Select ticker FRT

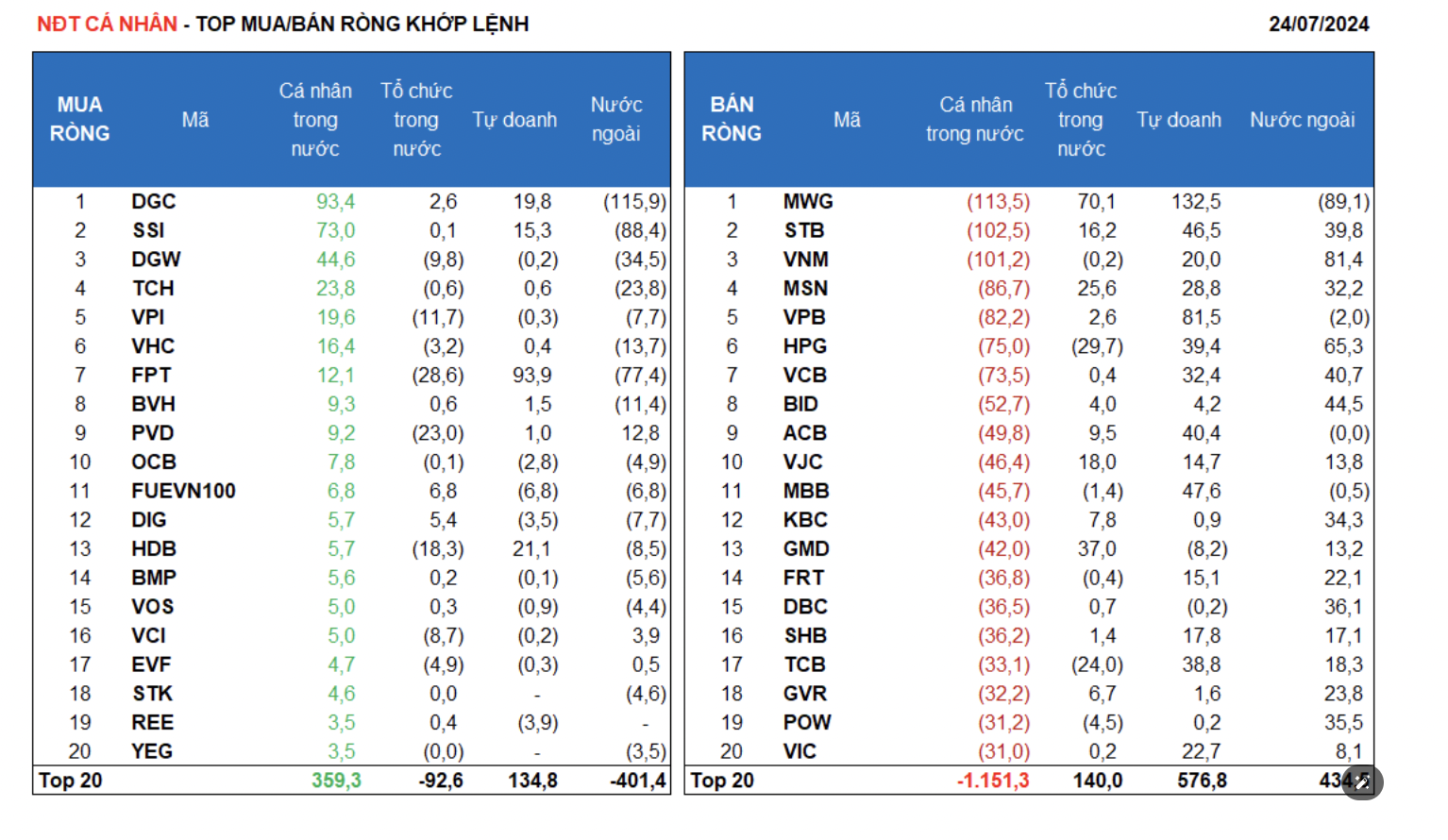(x=804, y=578)
